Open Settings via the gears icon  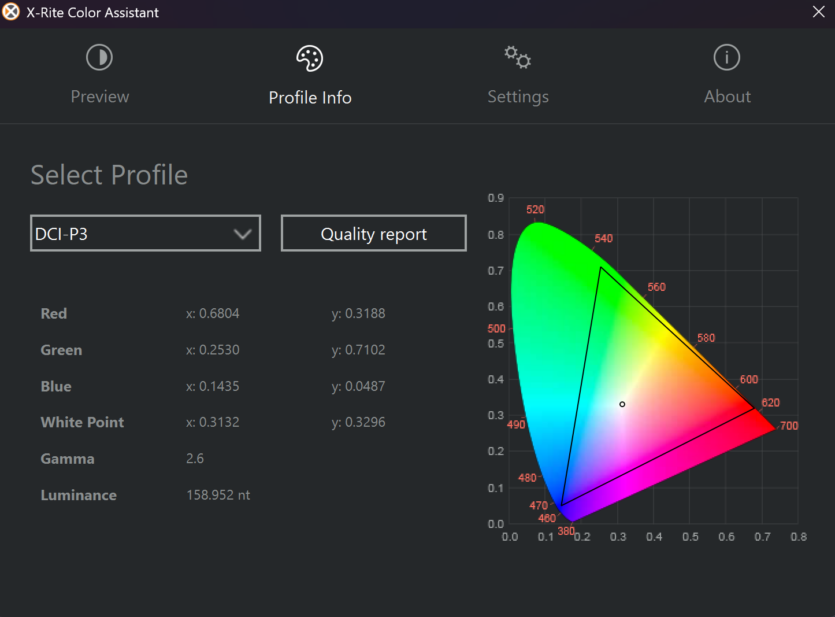click(x=518, y=57)
